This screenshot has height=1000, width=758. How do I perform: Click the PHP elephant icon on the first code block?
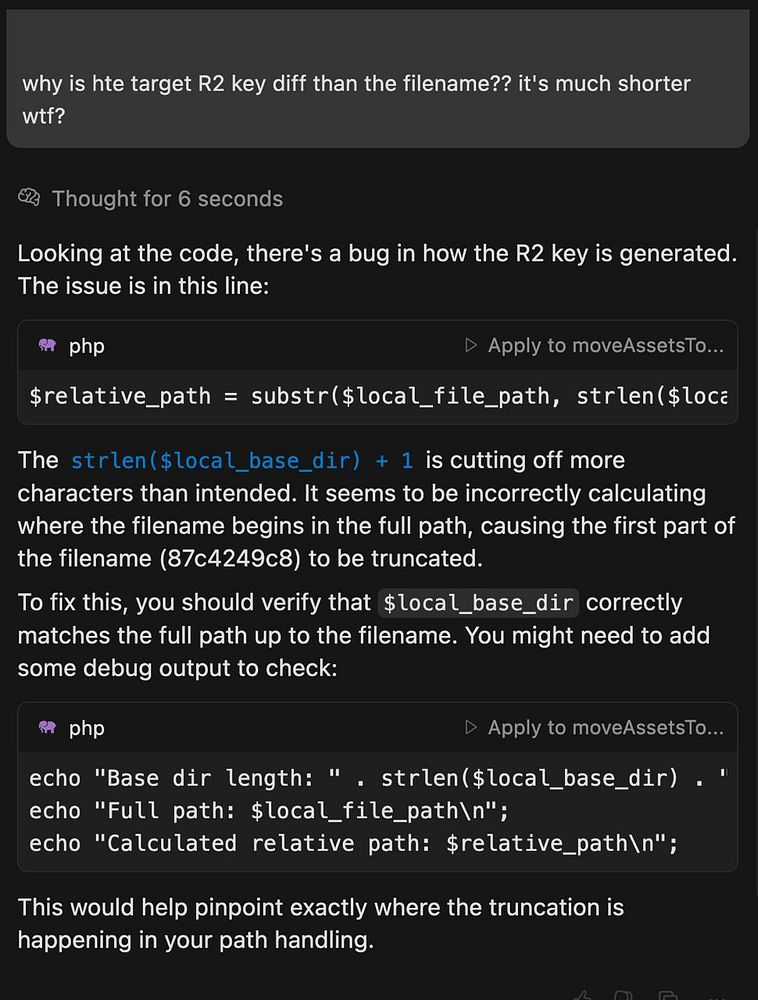pyautogui.click(x=47, y=346)
